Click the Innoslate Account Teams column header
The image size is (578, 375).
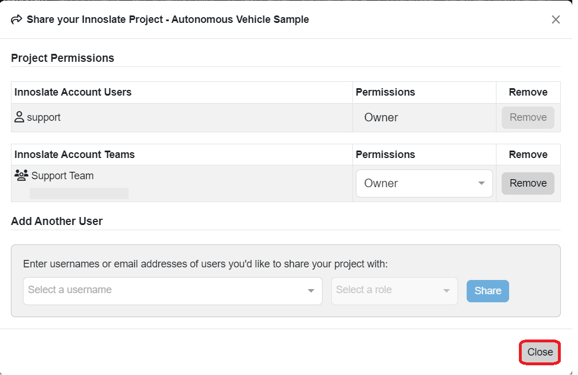[x=74, y=154]
